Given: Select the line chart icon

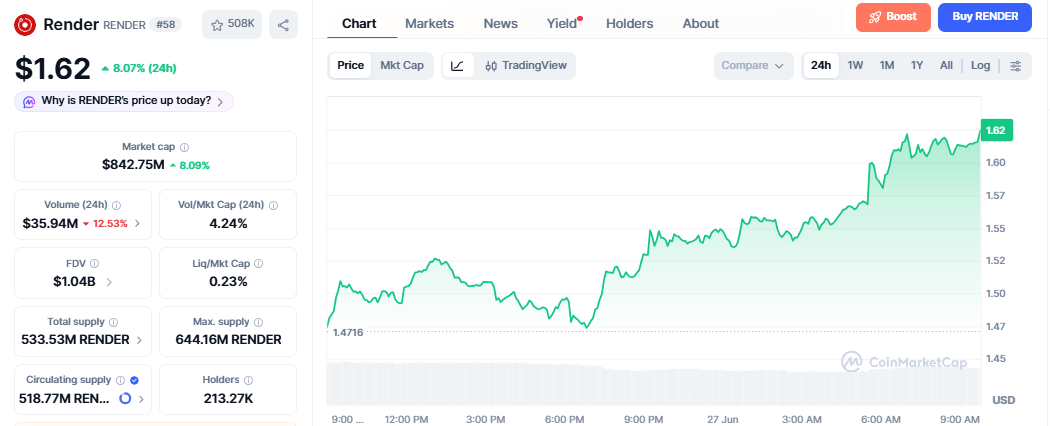Looking at the screenshot, I should point(457,66).
